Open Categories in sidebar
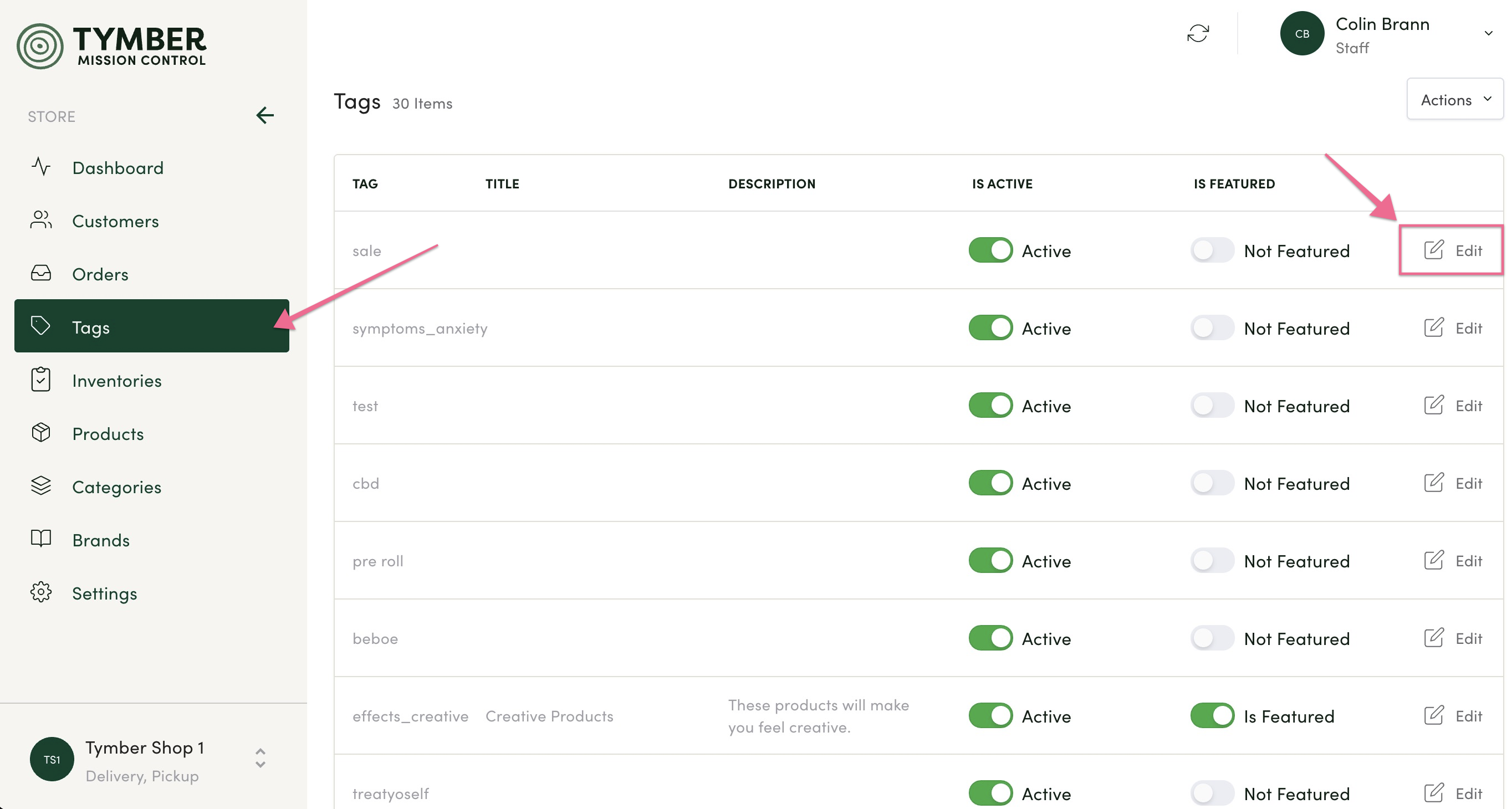Screen dimensions: 1512x809 151,487
